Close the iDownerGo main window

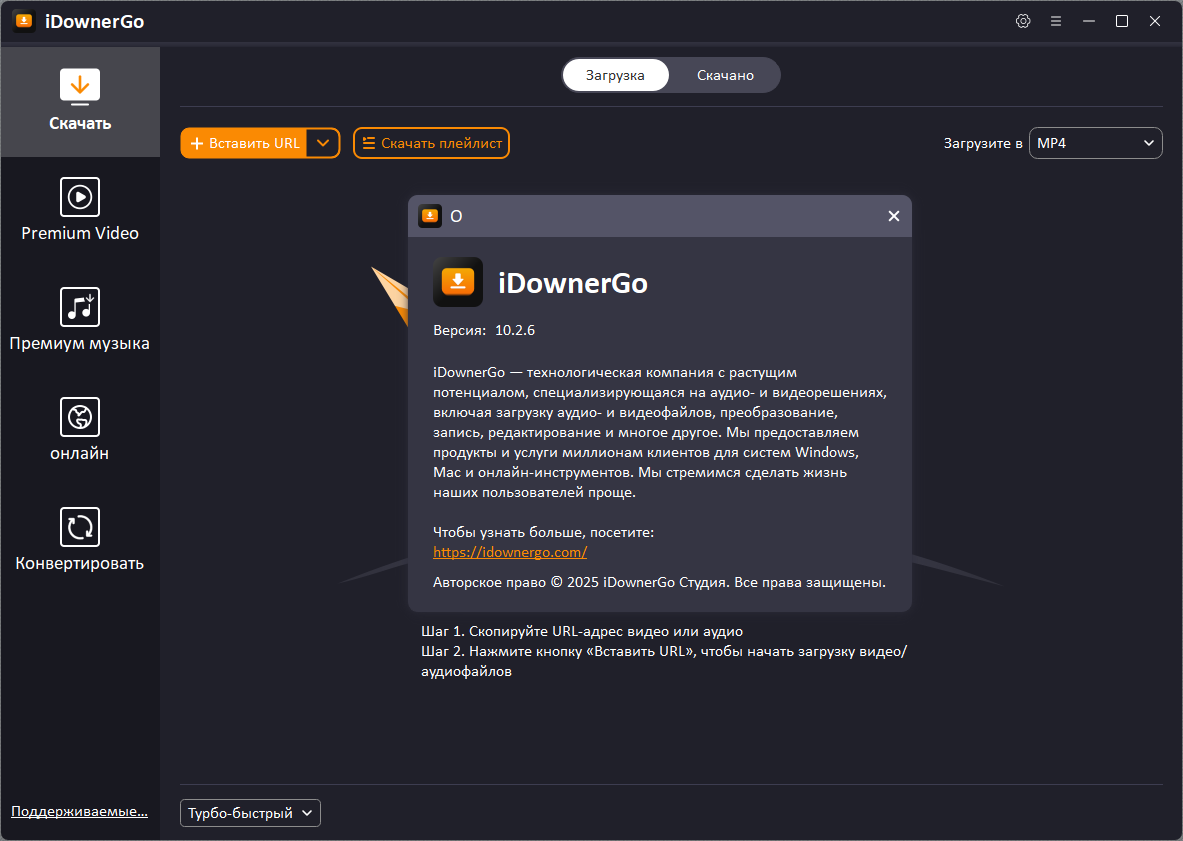pos(1155,21)
